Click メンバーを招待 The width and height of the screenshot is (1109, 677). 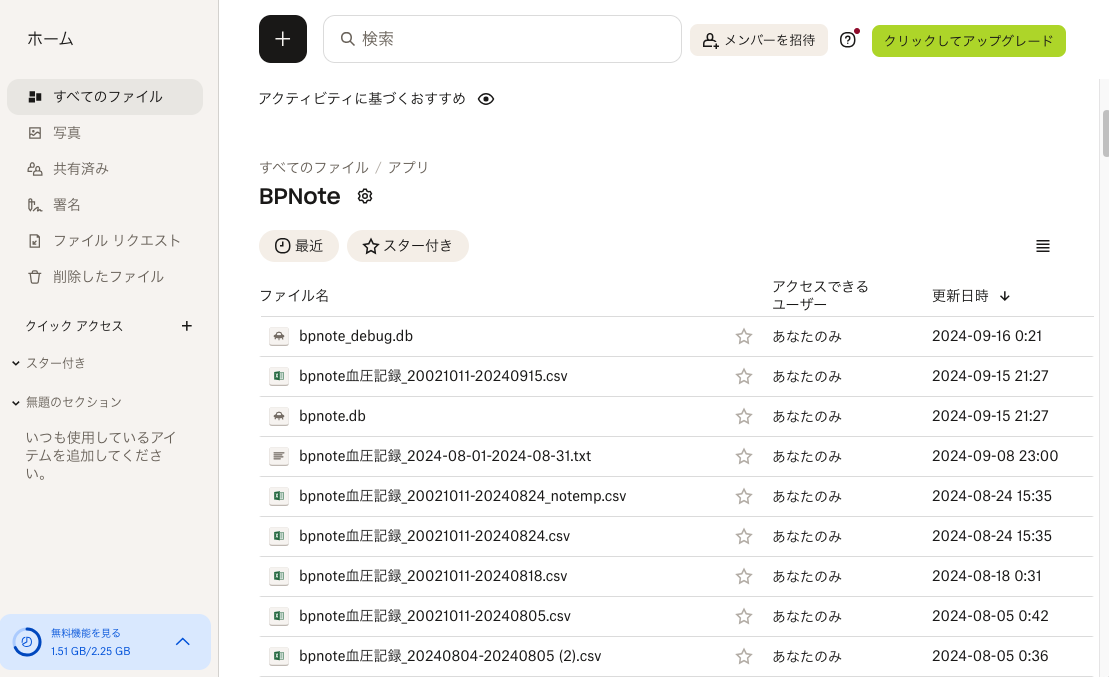[x=758, y=40]
